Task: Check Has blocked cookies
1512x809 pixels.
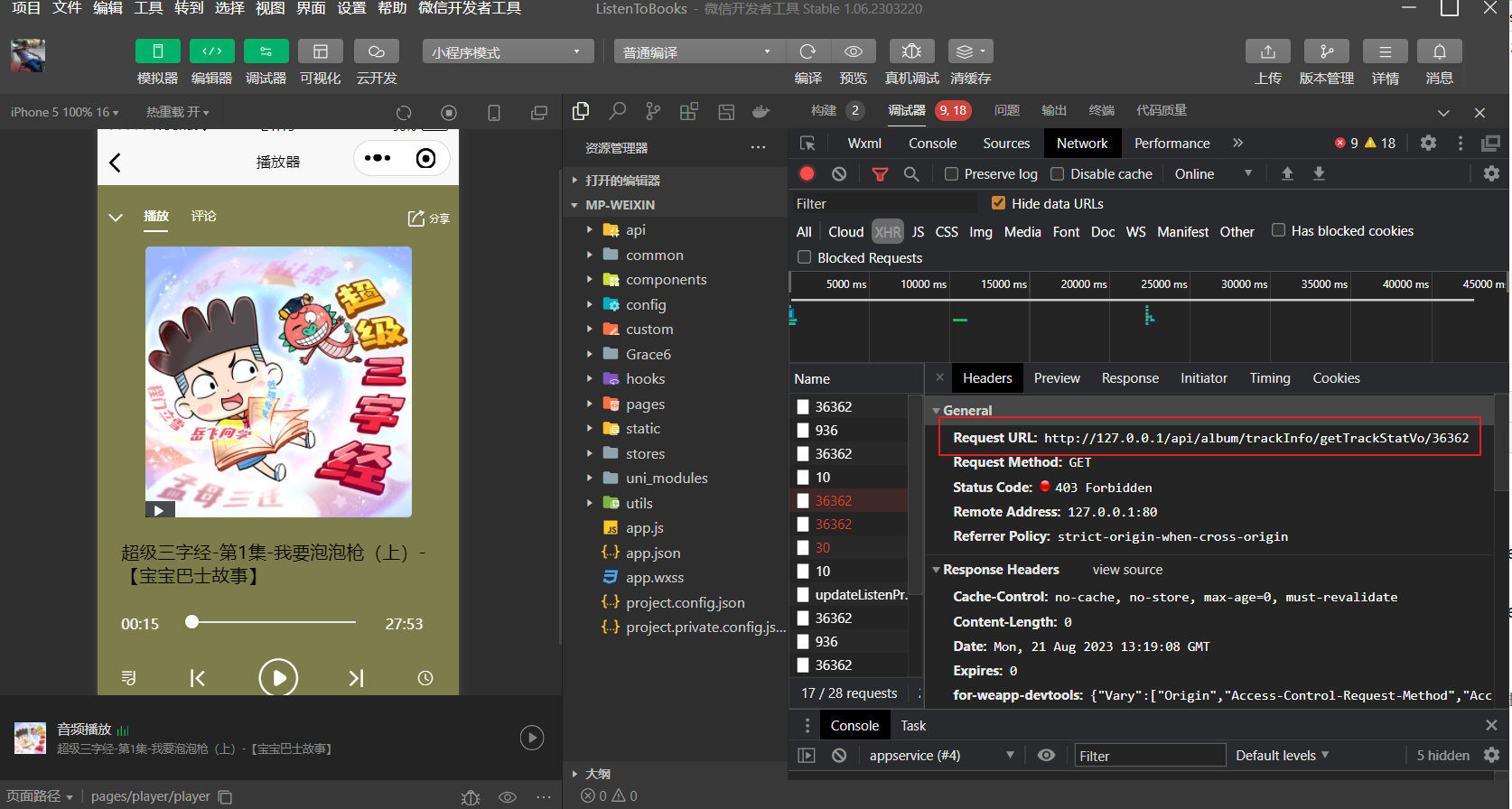Action: click(1278, 230)
